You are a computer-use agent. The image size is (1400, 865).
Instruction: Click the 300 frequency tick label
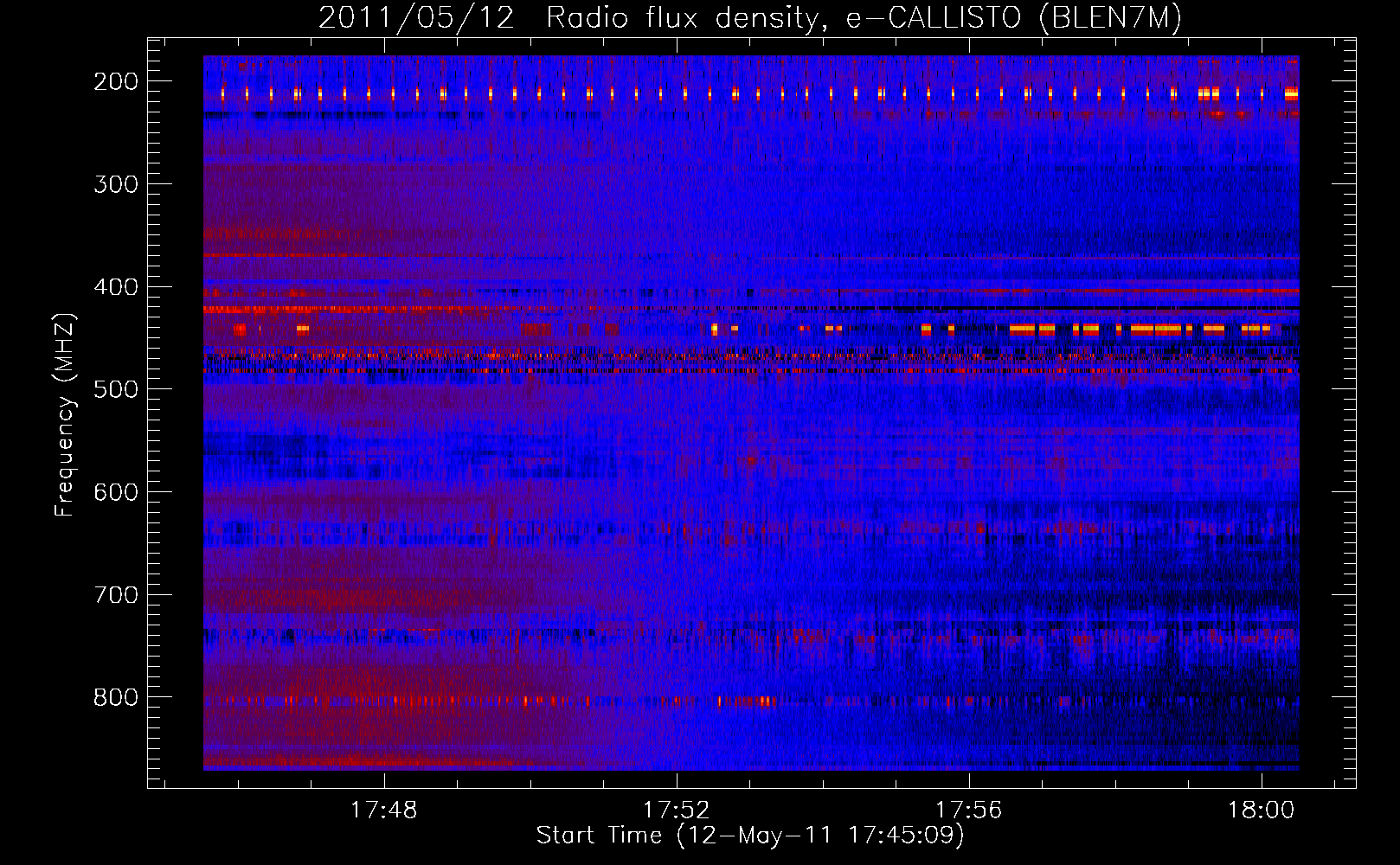pyautogui.click(x=116, y=184)
